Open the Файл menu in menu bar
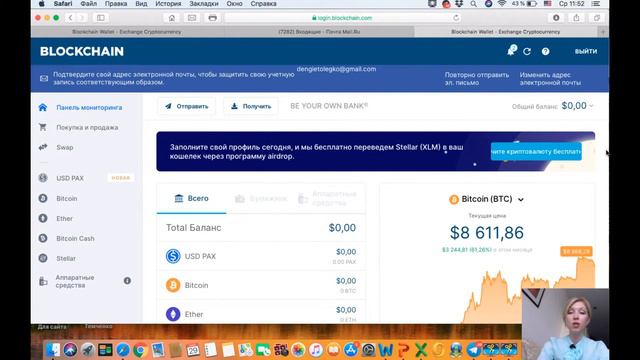Image resolution: width=640 pixels, height=360 pixels. [89, 4]
